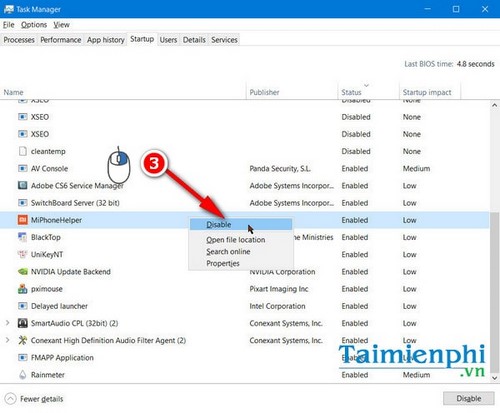The width and height of the screenshot is (500, 413).
Task: Click the NVIDIA Update Backend icon
Action: point(22,272)
